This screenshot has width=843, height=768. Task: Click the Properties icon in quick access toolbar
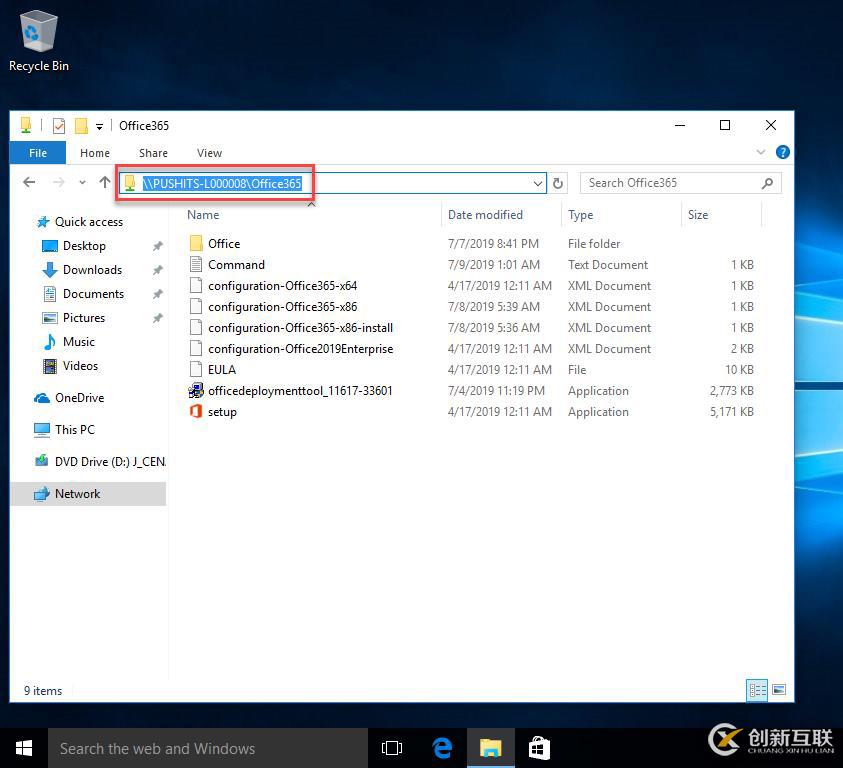click(x=59, y=126)
